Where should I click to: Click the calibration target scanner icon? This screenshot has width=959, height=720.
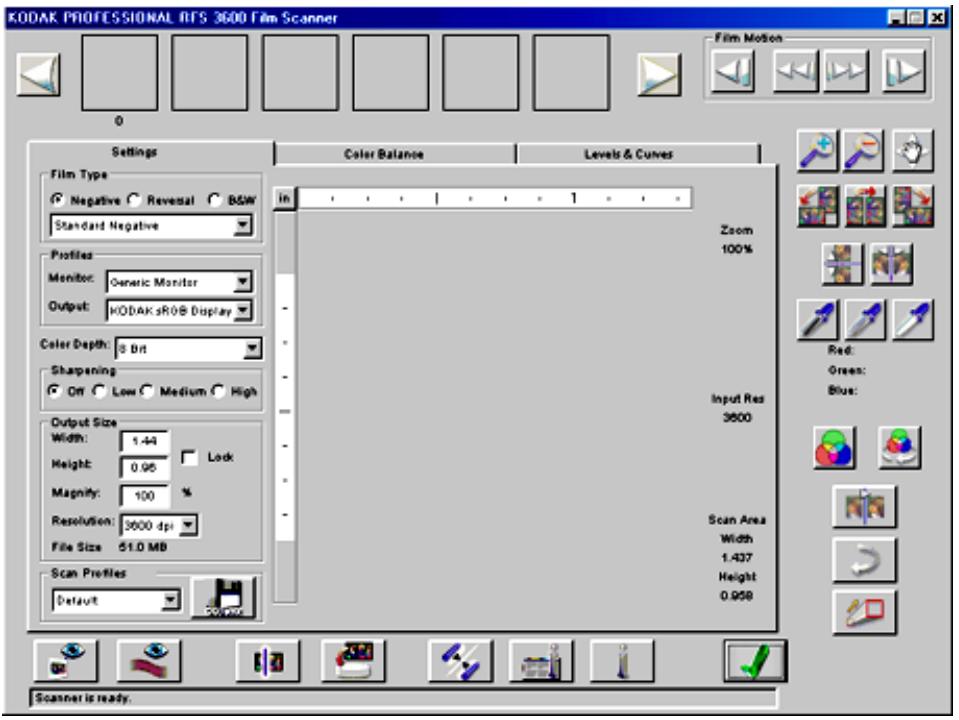click(353, 661)
